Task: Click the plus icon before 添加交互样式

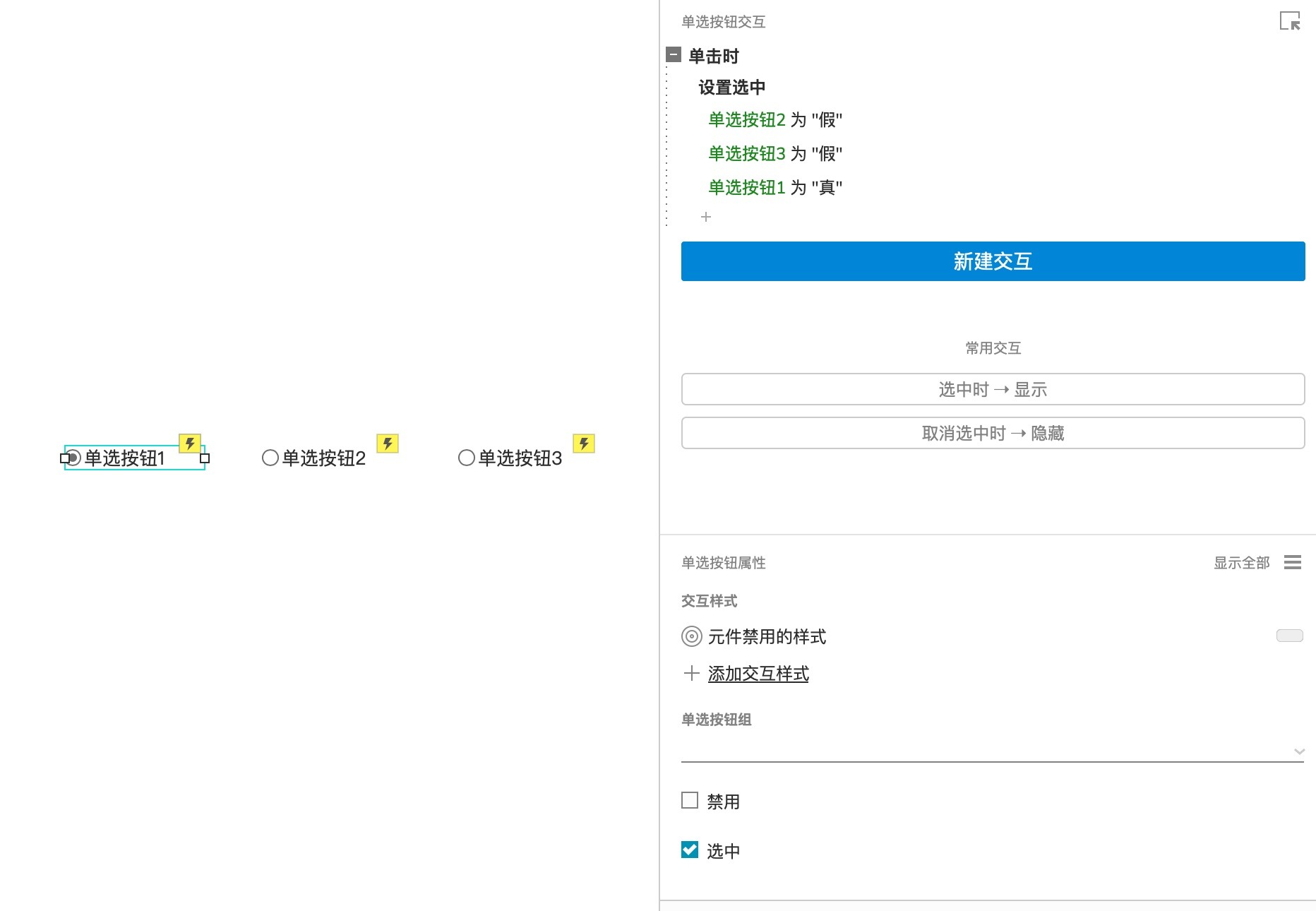Action: pos(690,674)
